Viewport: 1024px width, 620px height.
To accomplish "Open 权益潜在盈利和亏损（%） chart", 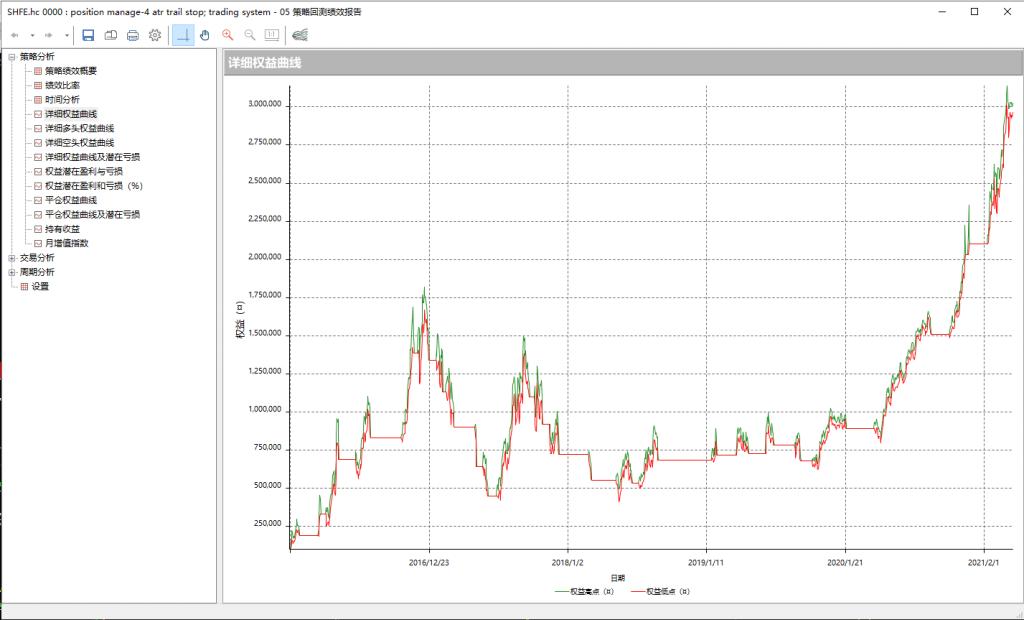I will point(93,186).
